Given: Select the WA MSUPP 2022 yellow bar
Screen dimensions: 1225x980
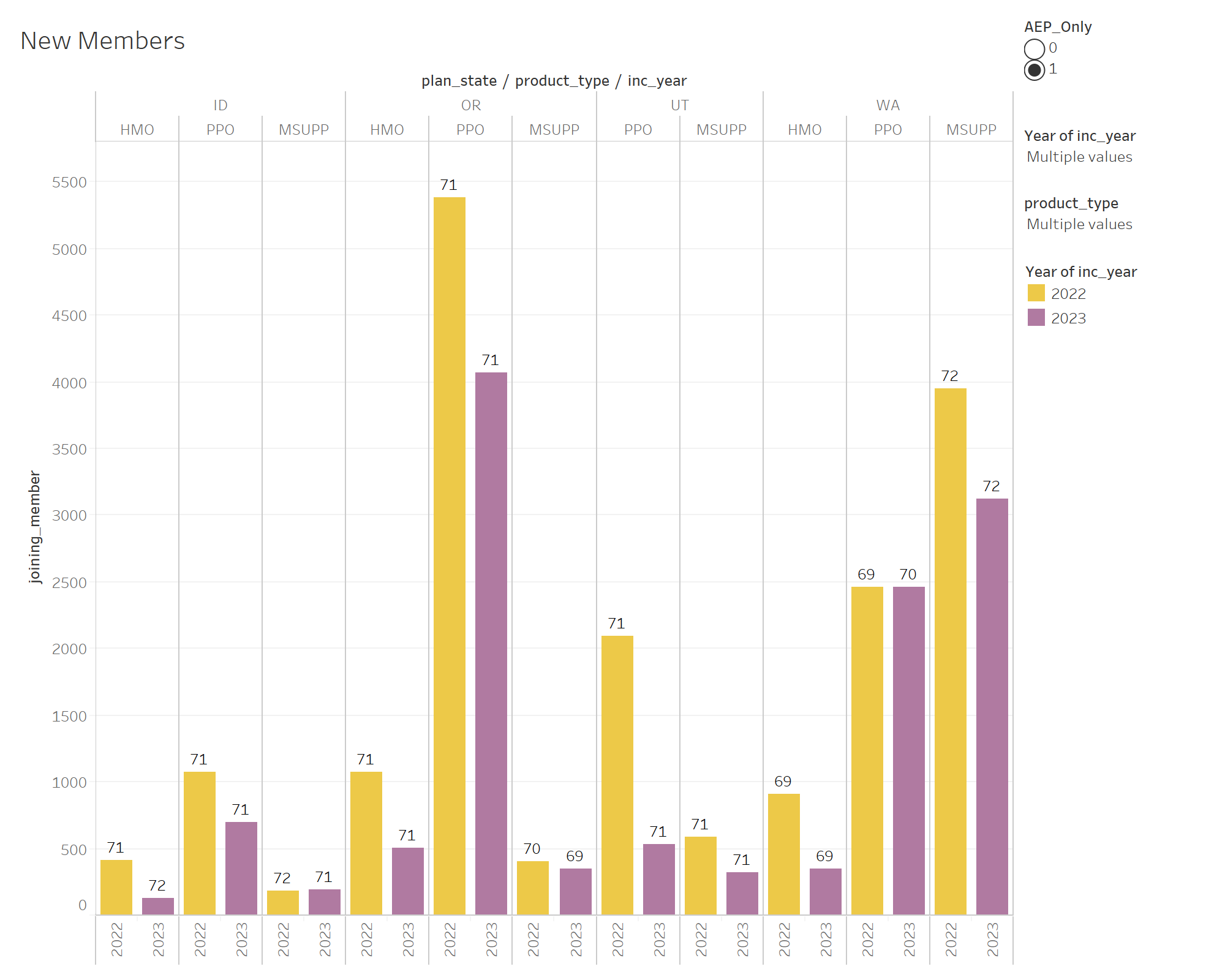Looking at the screenshot, I should tap(951, 649).
